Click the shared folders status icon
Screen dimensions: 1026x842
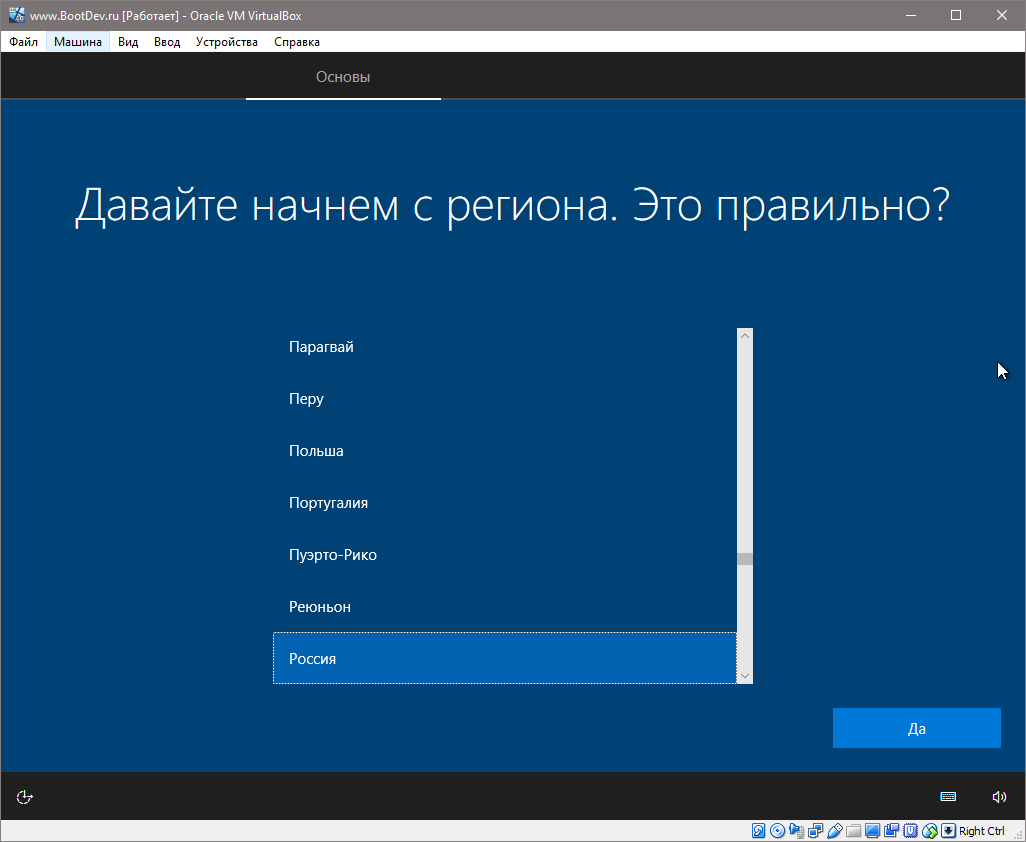(853, 831)
